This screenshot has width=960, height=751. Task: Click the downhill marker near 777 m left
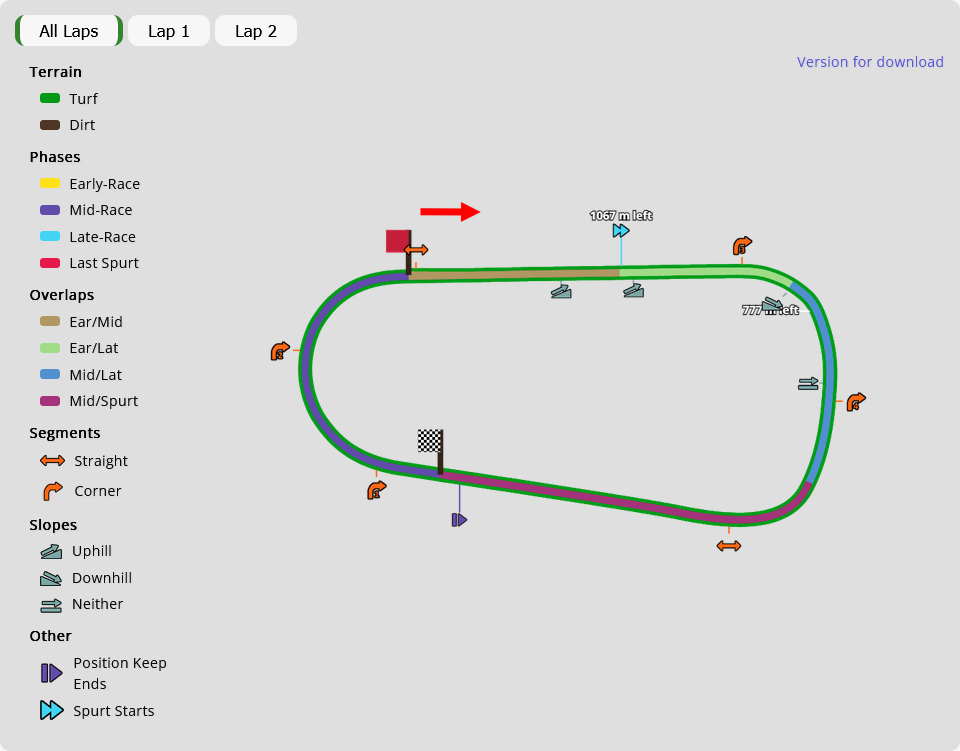pos(772,304)
